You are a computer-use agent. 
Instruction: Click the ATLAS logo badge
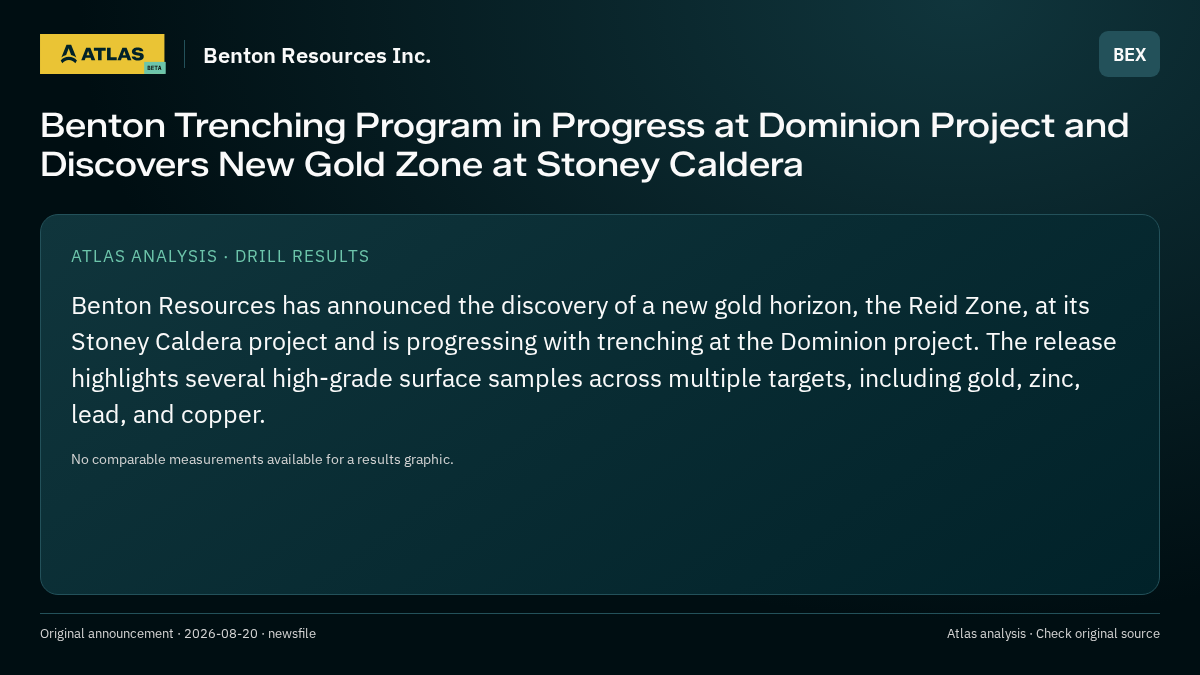coord(102,54)
